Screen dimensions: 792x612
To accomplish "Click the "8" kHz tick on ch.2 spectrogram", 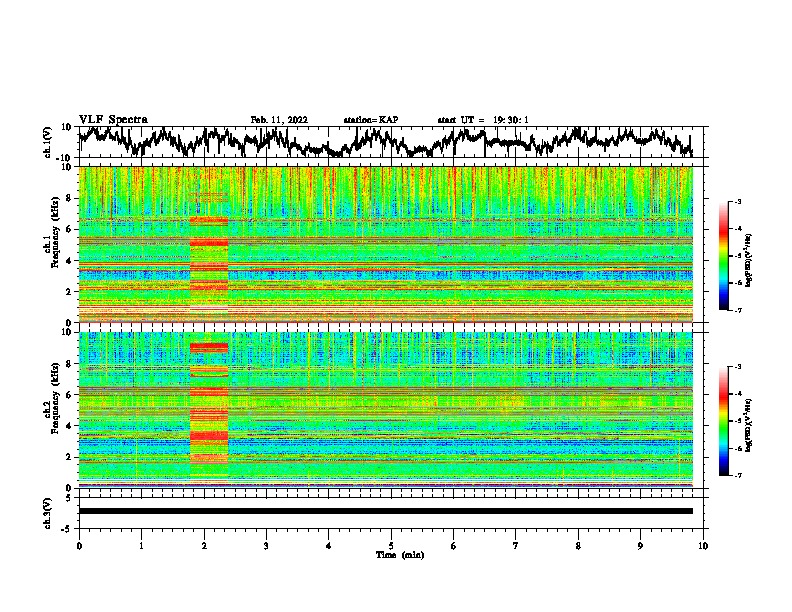I will [70, 364].
